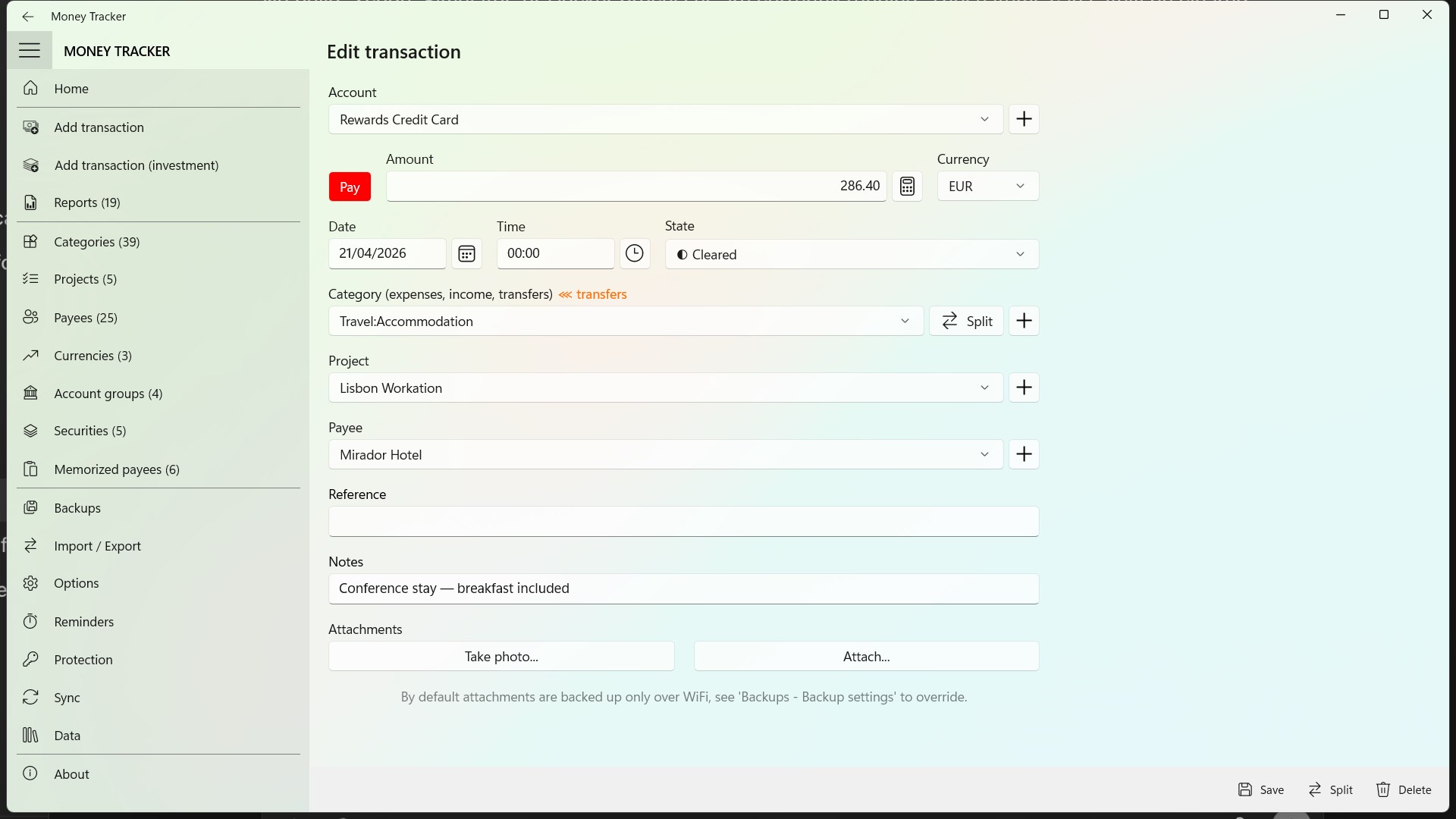Screen dimensions: 1456x819
Task: Expand the Account dropdown Rewards Credit Card
Action: pos(666,119)
